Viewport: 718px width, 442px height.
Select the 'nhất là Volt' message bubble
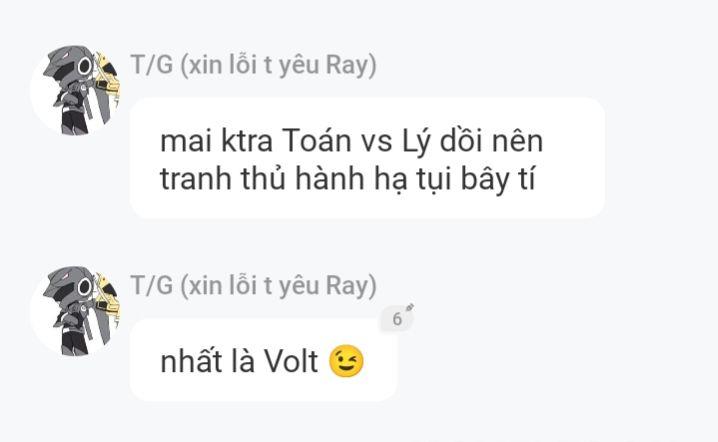click(263, 360)
